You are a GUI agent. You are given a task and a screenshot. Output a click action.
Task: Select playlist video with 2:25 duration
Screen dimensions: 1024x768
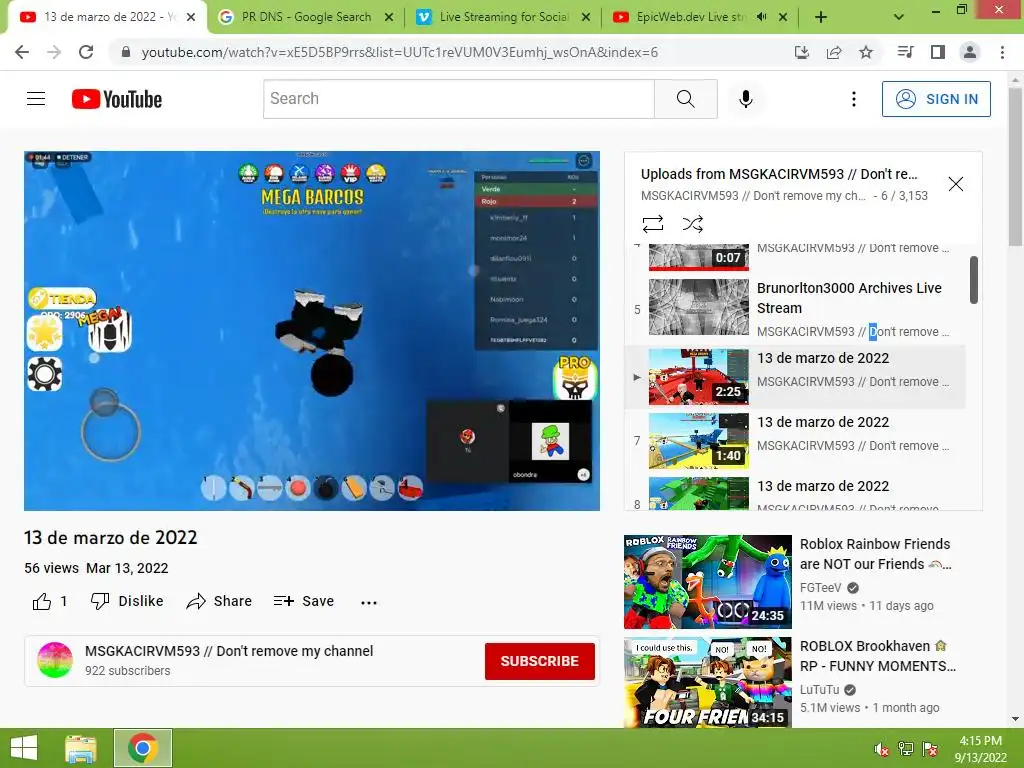tap(795, 376)
